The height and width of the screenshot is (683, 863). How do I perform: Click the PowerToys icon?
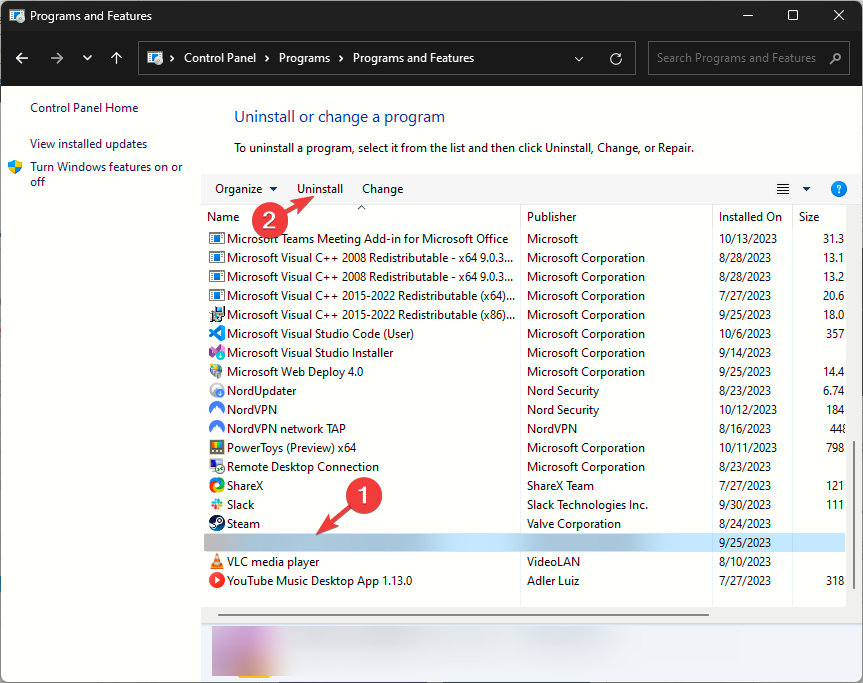point(217,447)
